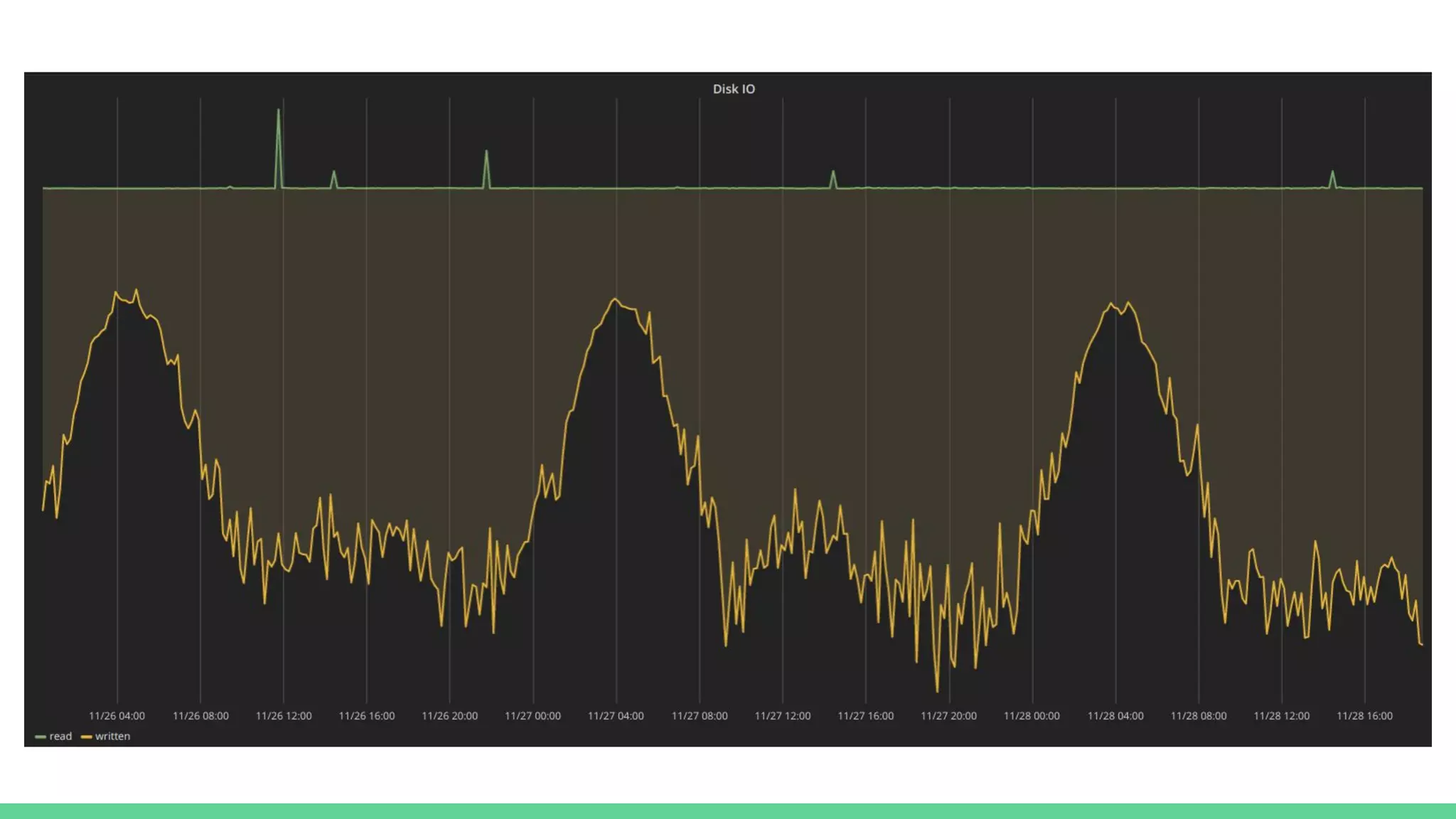The height and width of the screenshot is (819, 1456).
Task: Click the 11/27 20:00 axis label
Action: pyautogui.click(x=948, y=716)
